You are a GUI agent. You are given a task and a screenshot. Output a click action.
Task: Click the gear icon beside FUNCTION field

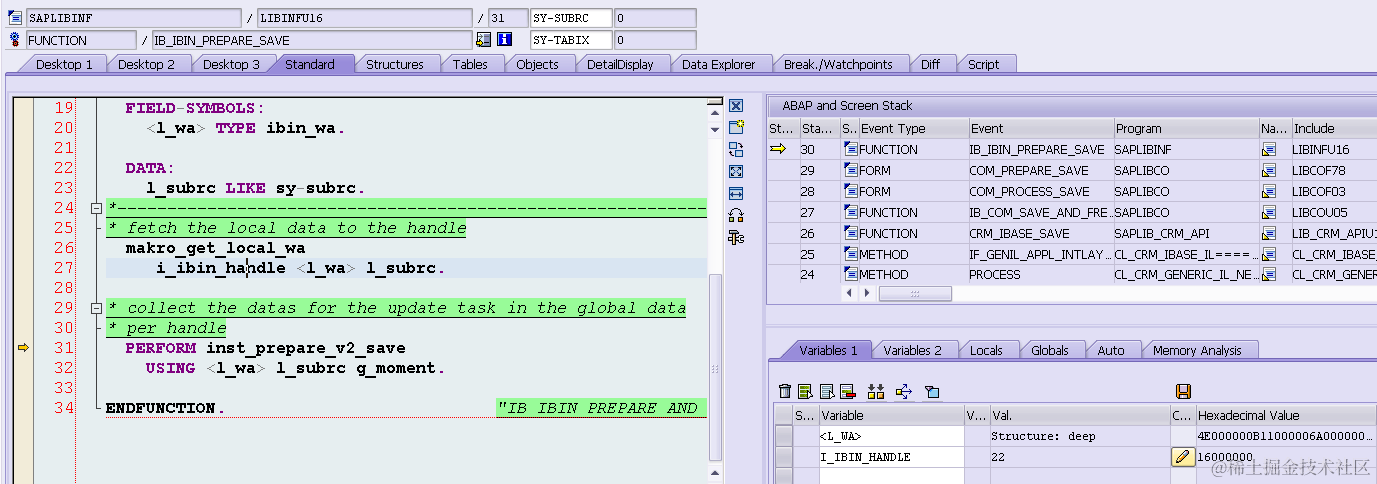(x=16, y=40)
